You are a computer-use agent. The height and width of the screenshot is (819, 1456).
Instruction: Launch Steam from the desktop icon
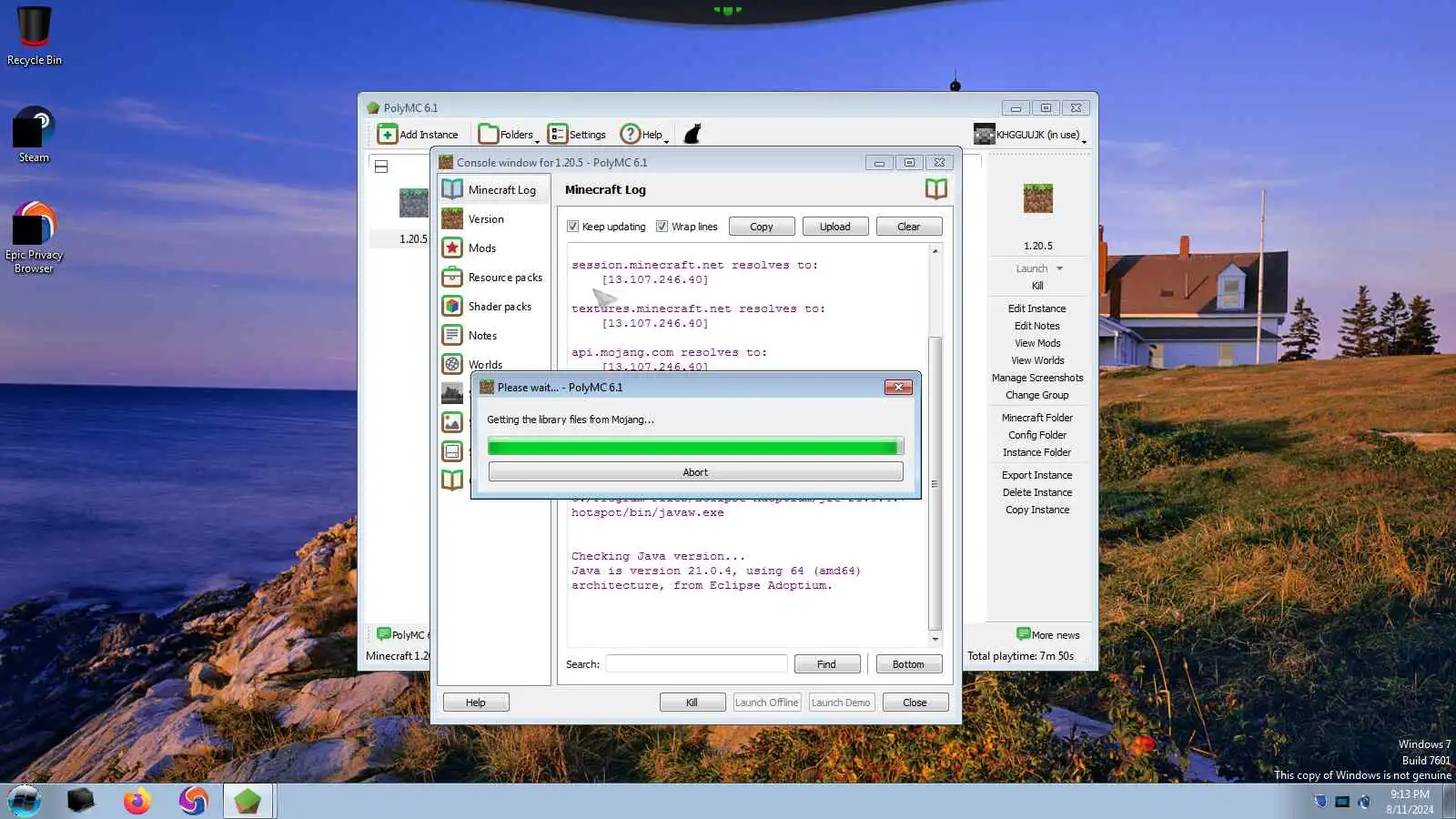pyautogui.click(x=34, y=134)
